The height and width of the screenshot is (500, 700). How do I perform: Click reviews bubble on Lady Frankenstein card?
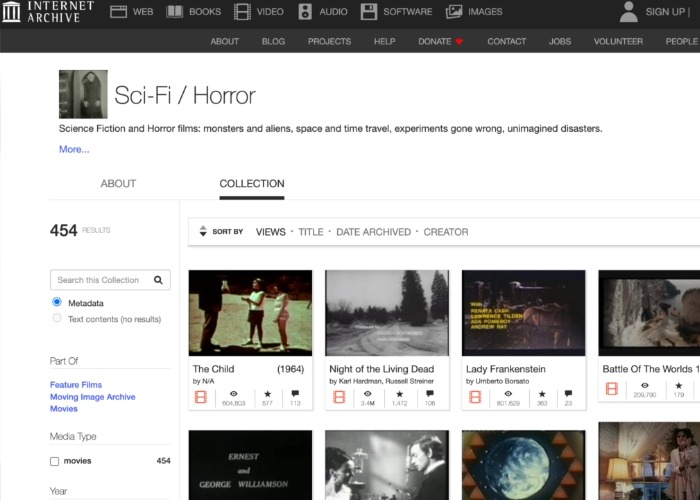pyautogui.click(x=568, y=394)
